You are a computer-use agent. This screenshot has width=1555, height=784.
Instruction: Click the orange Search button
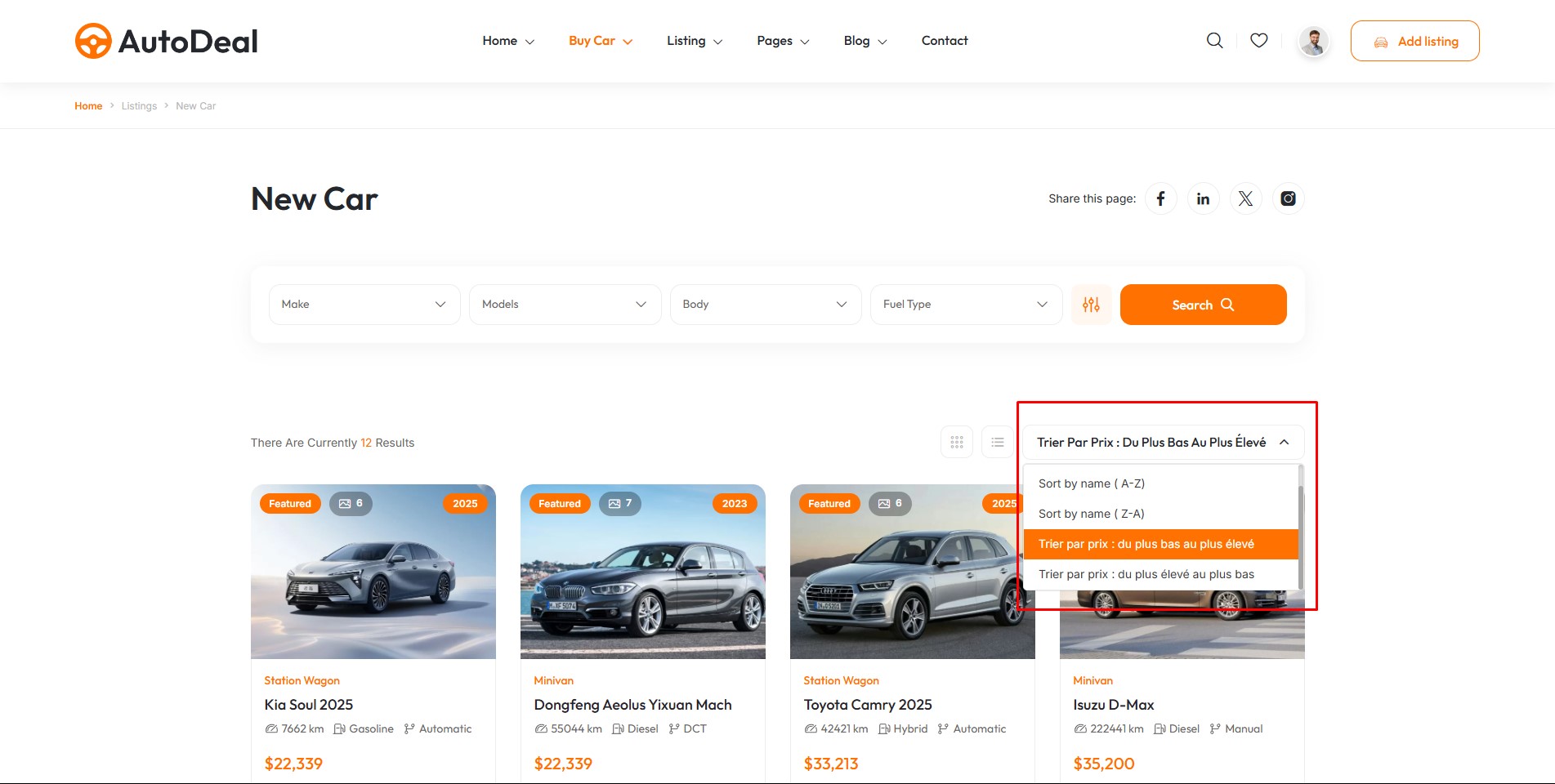(1204, 305)
